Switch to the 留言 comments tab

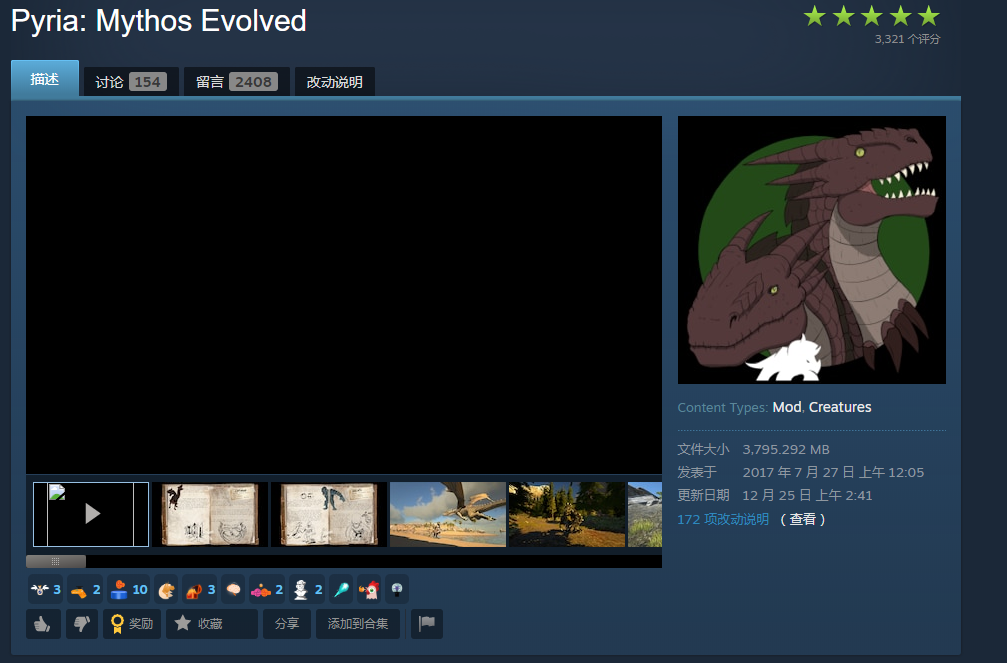(236, 82)
